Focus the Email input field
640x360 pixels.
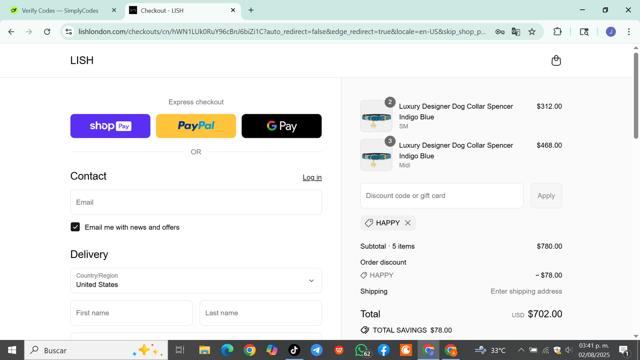pos(196,202)
